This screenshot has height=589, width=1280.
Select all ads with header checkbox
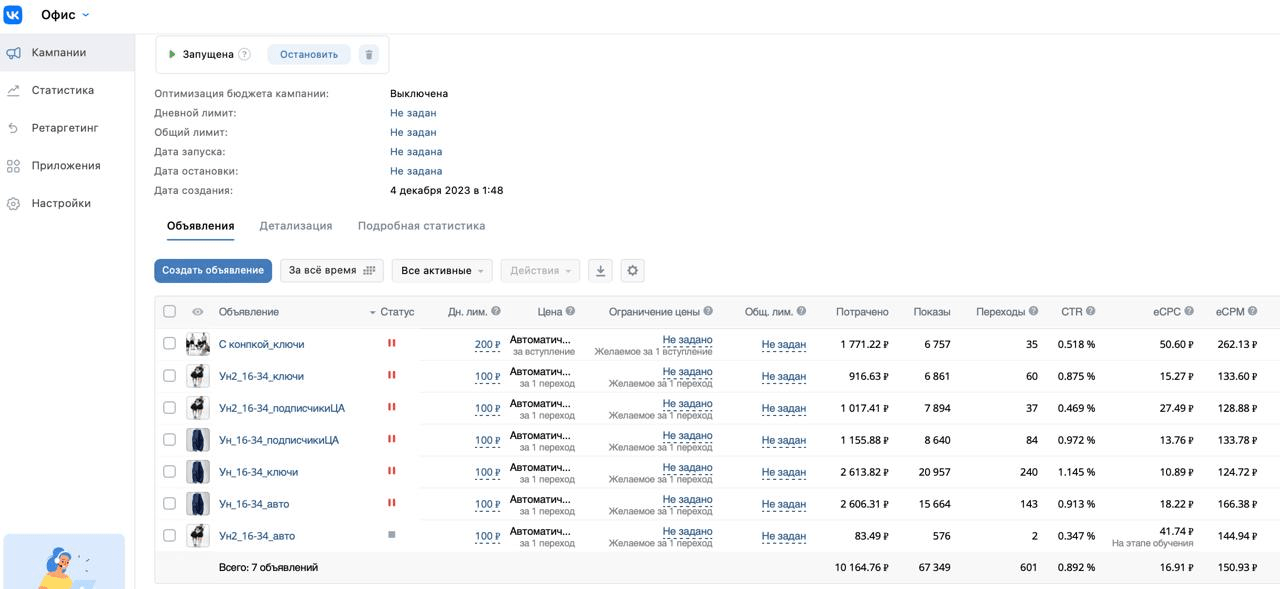click(x=169, y=311)
